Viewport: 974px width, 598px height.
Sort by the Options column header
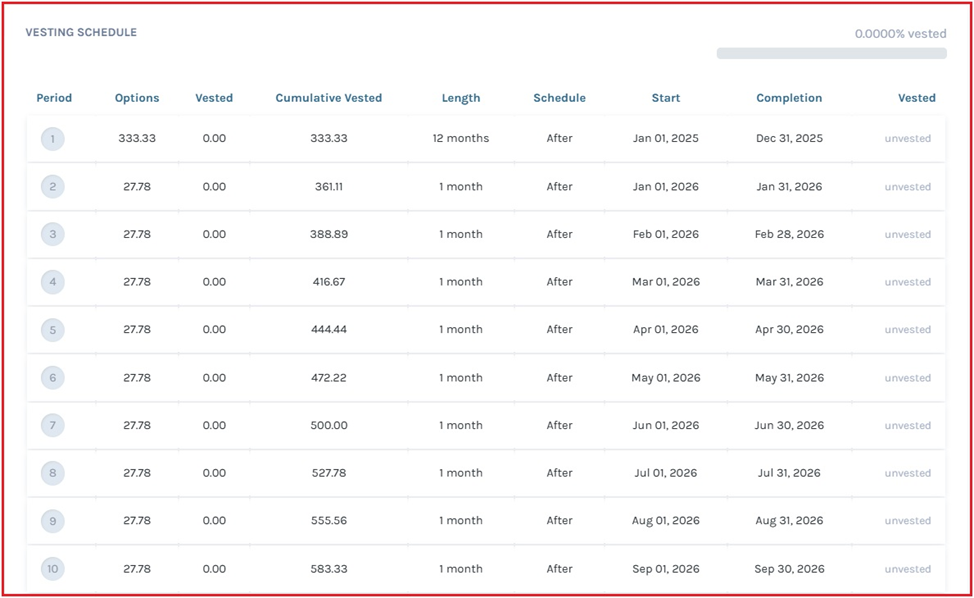(137, 97)
